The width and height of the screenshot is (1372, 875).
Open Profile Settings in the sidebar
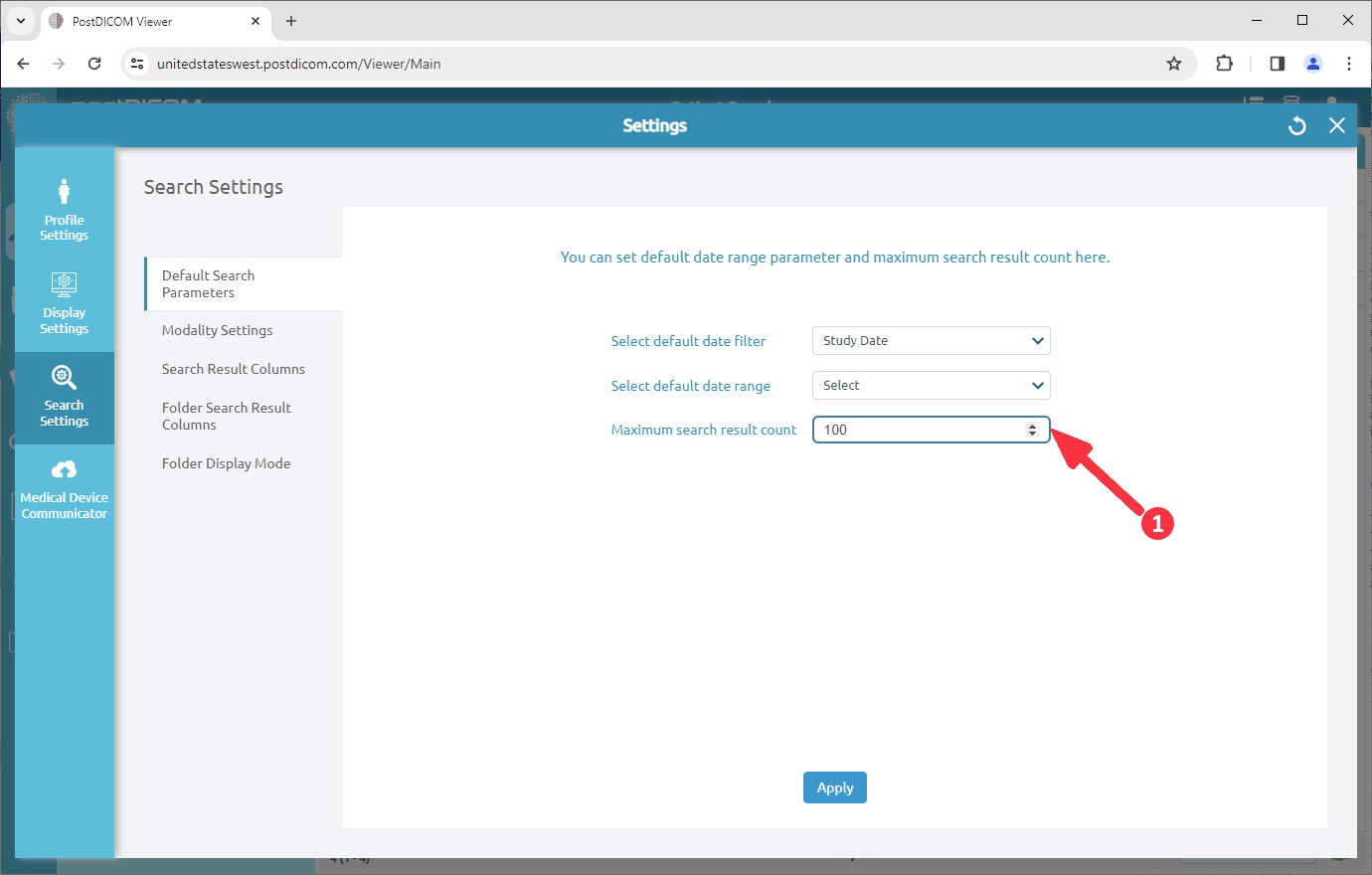(x=64, y=207)
